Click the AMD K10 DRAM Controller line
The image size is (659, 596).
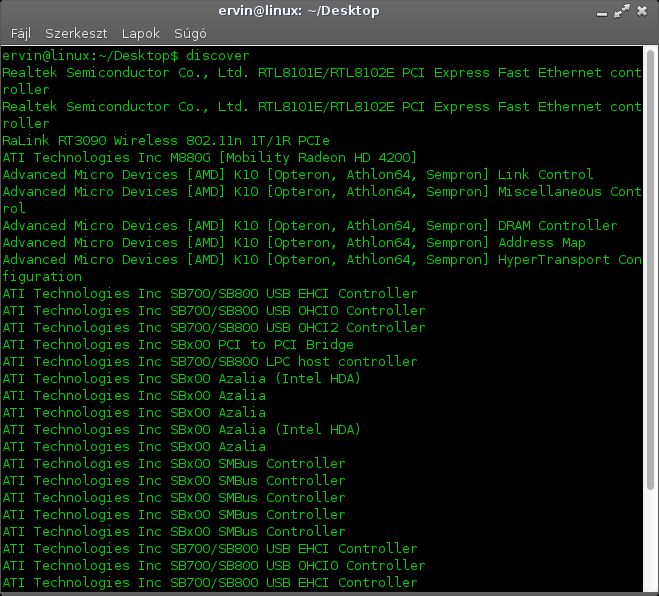[310, 226]
